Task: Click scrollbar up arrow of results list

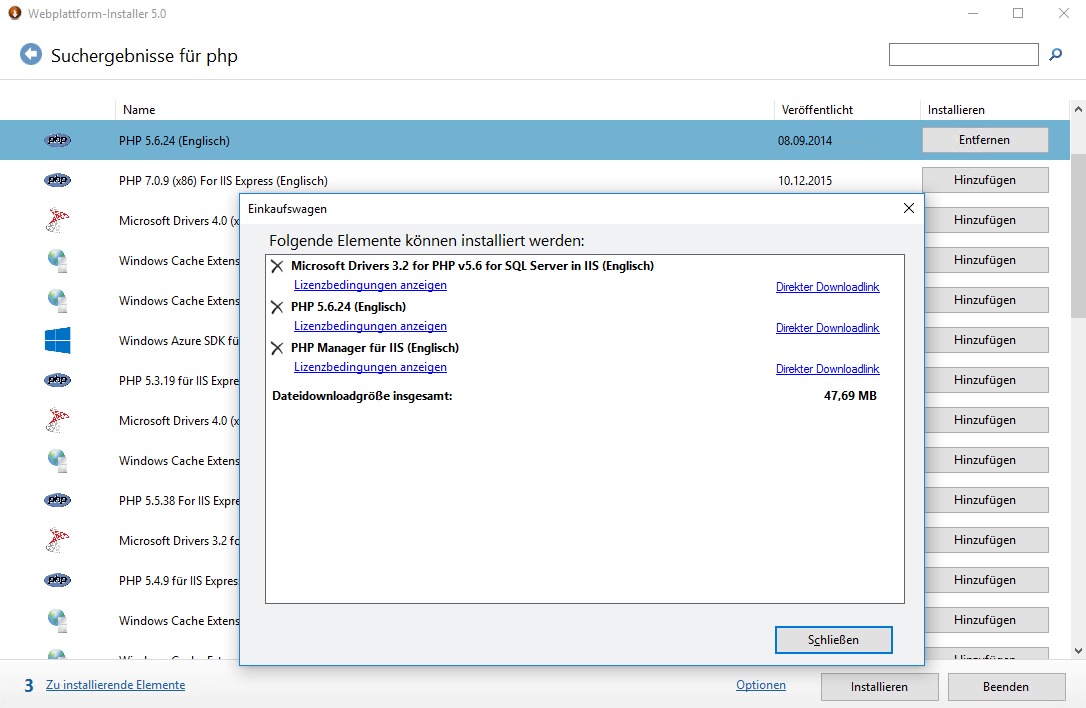Action: coord(1078,109)
